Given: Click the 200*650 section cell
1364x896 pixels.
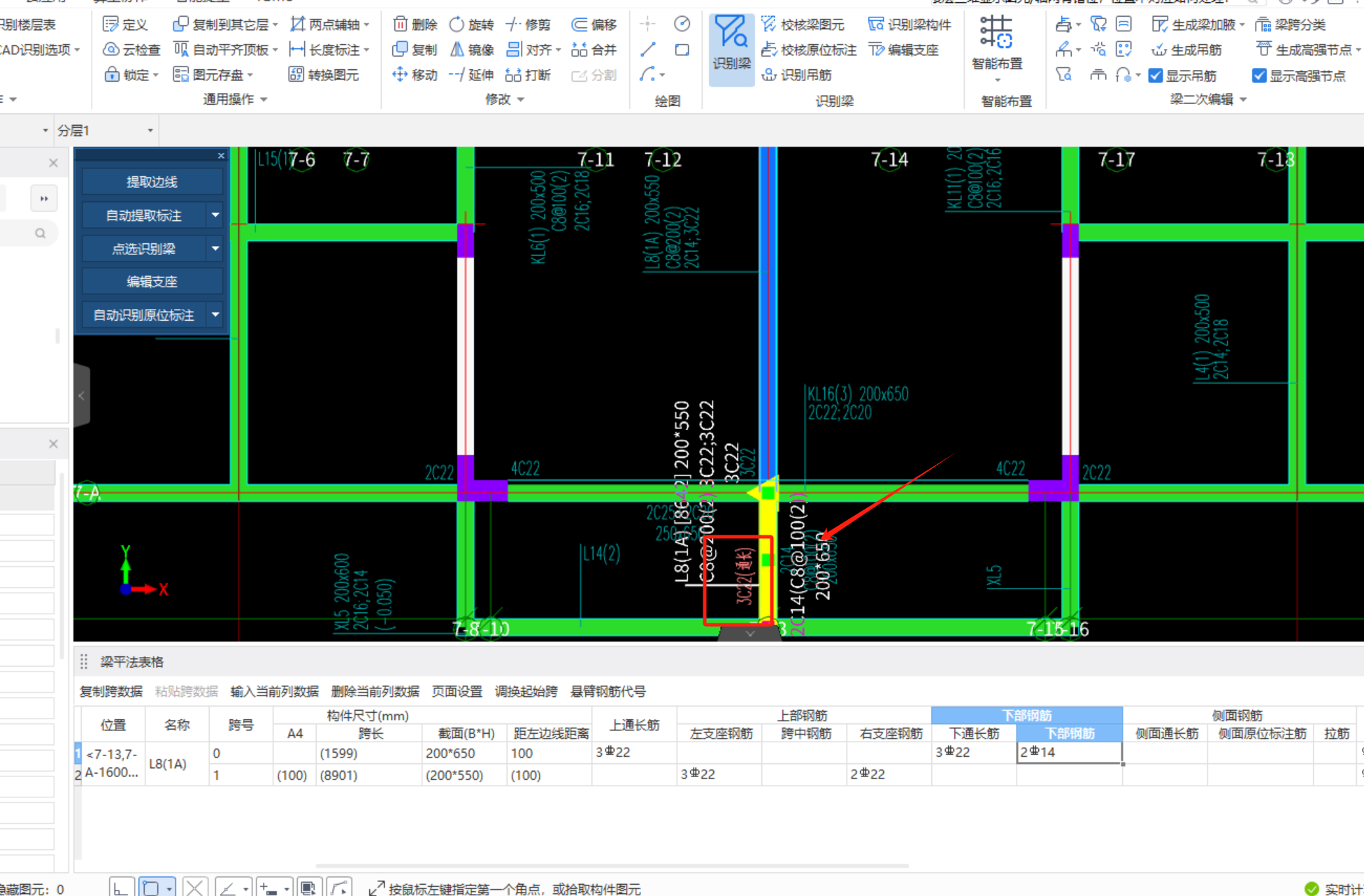Looking at the screenshot, I should tap(464, 753).
